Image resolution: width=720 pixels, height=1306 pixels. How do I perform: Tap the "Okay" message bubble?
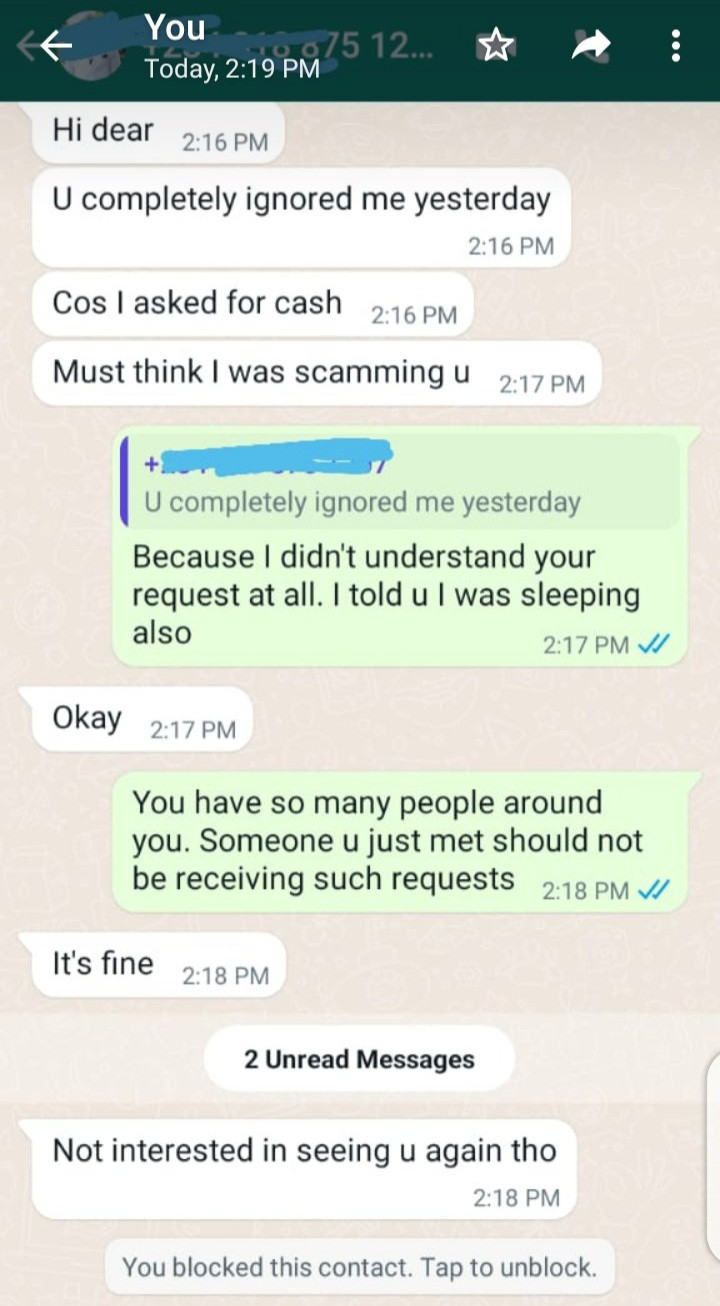[x=142, y=720]
